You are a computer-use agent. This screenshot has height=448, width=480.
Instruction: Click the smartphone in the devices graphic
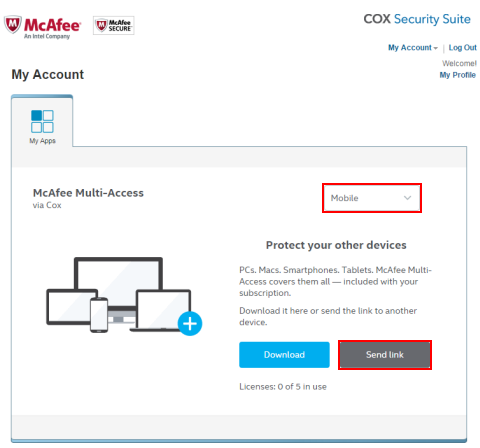(99, 315)
